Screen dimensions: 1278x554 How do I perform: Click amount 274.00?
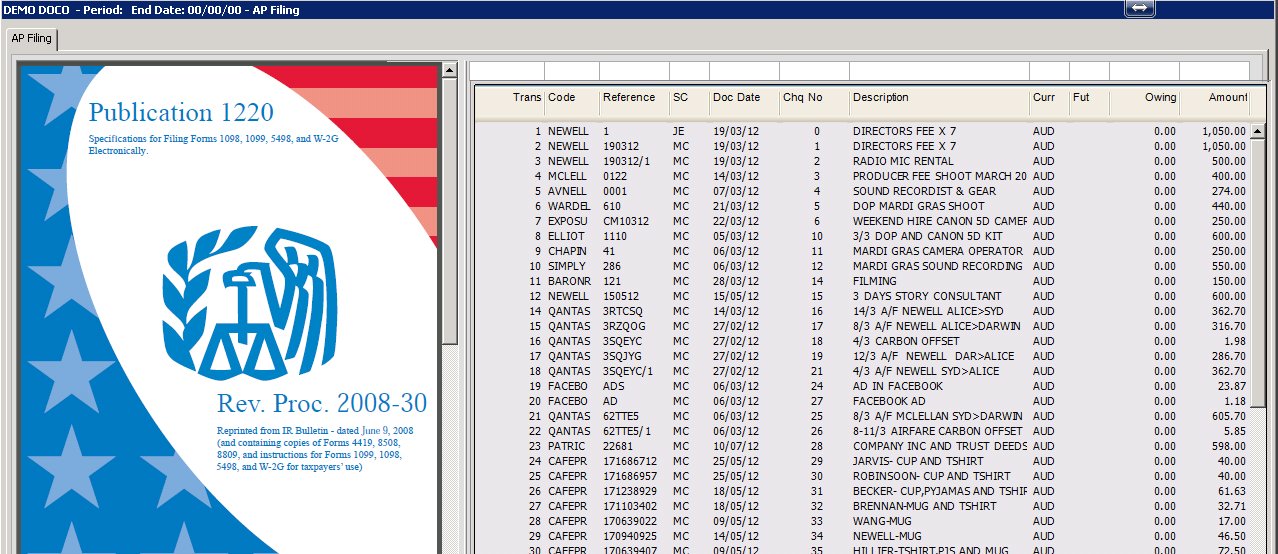point(1227,191)
